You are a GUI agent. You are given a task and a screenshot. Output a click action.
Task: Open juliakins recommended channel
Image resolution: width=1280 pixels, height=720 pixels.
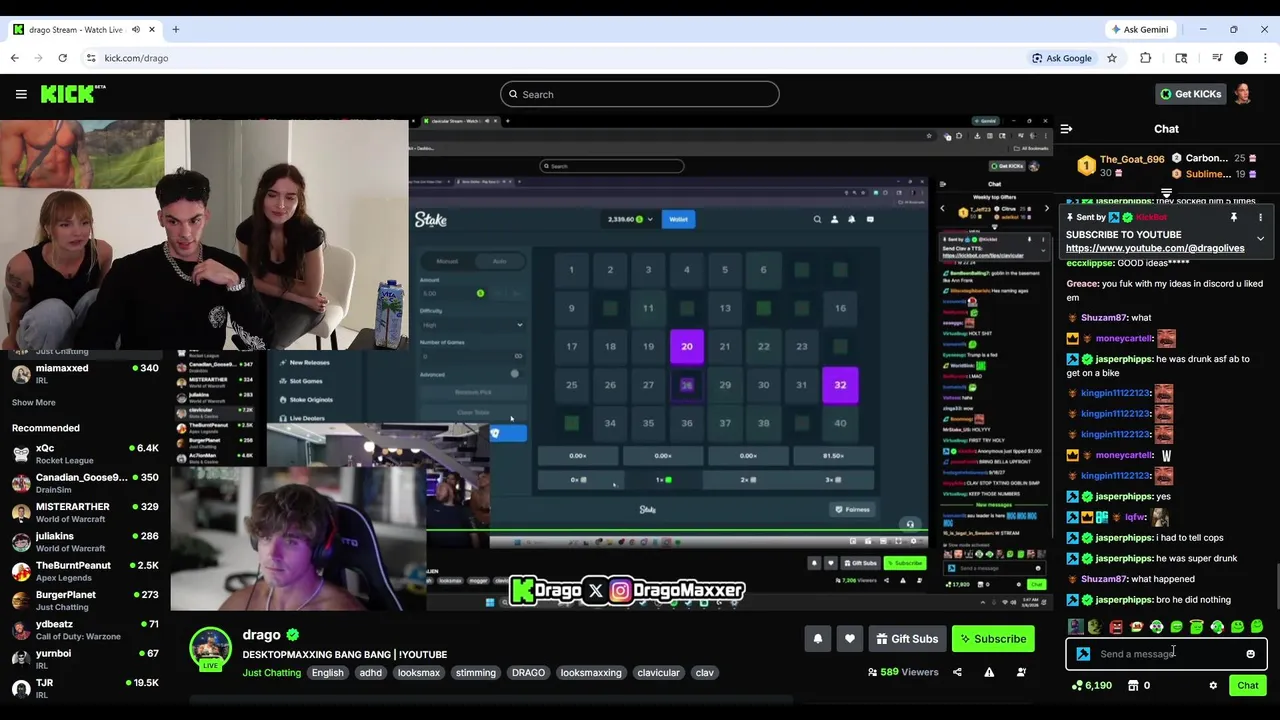(x=85, y=541)
